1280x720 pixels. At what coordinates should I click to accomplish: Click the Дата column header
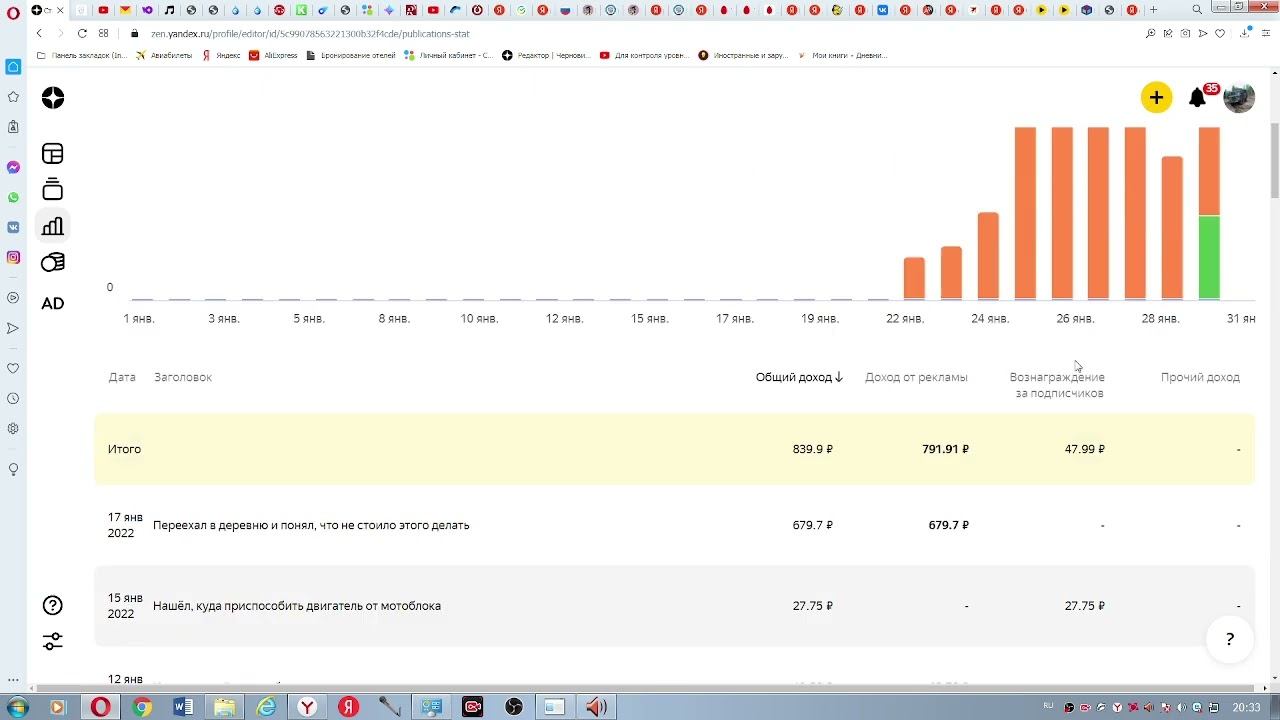(x=122, y=377)
